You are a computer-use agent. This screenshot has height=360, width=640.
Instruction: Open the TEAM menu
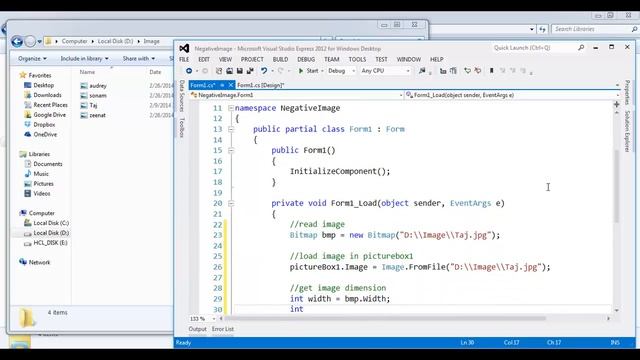pyautogui.click(x=332, y=59)
